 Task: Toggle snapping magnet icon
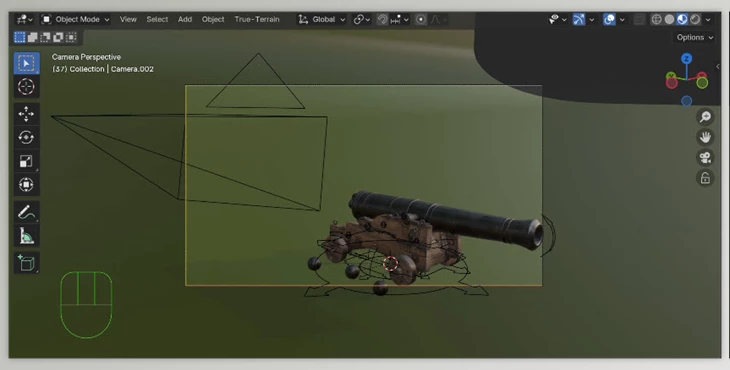point(382,20)
